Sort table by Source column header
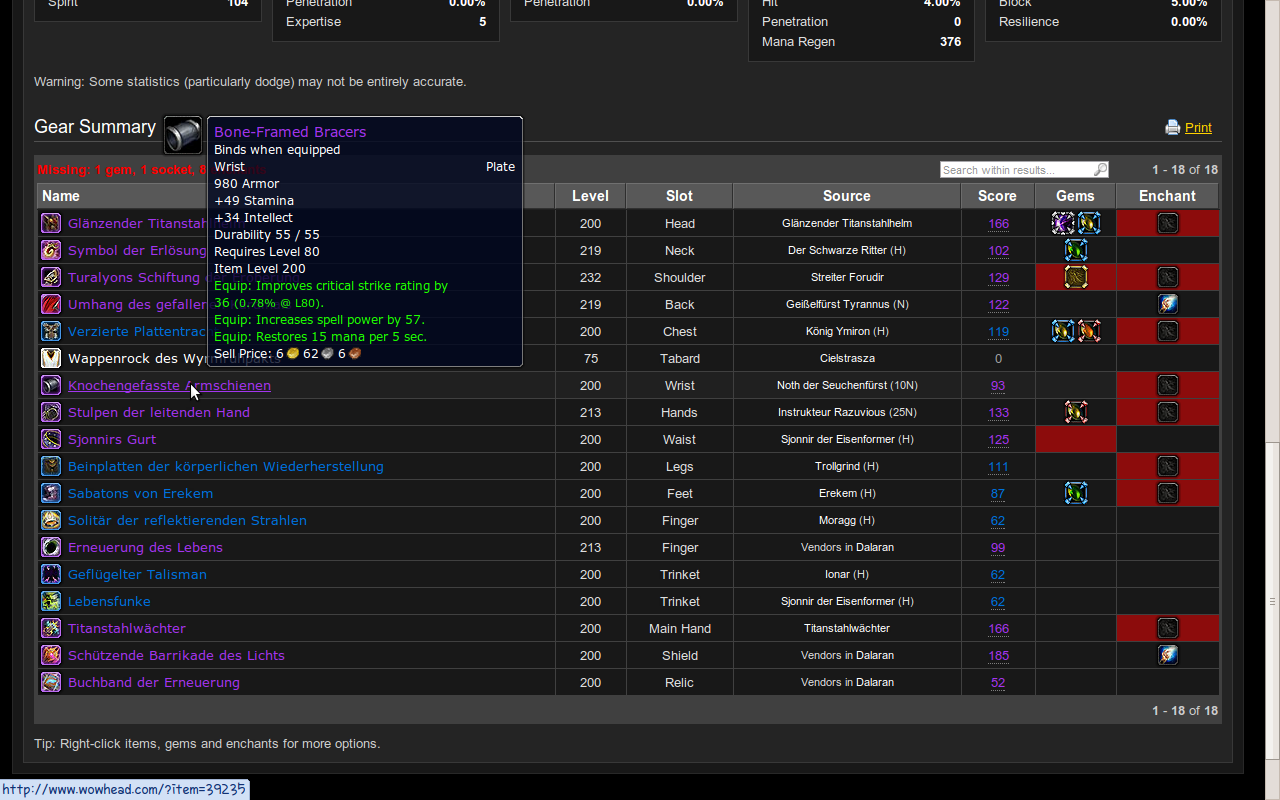Image resolution: width=1280 pixels, height=800 pixels. [x=846, y=196]
